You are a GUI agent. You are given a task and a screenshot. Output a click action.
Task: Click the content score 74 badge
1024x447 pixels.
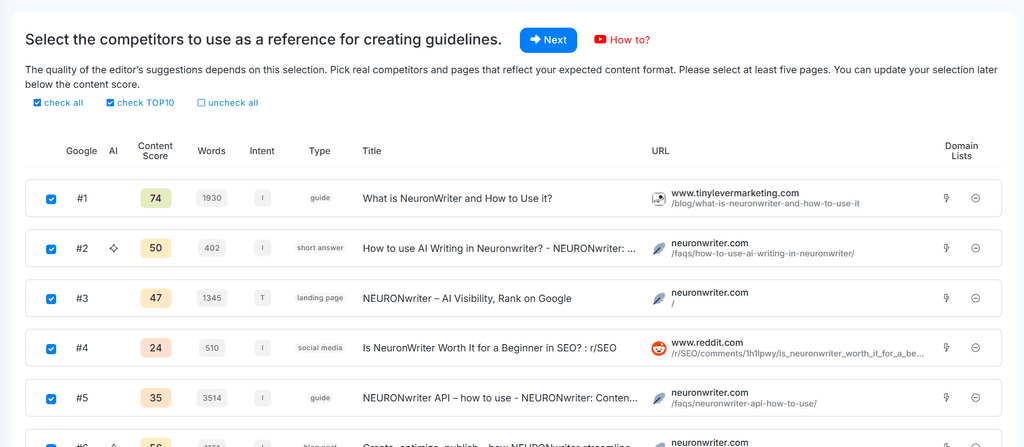click(x=155, y=199)
